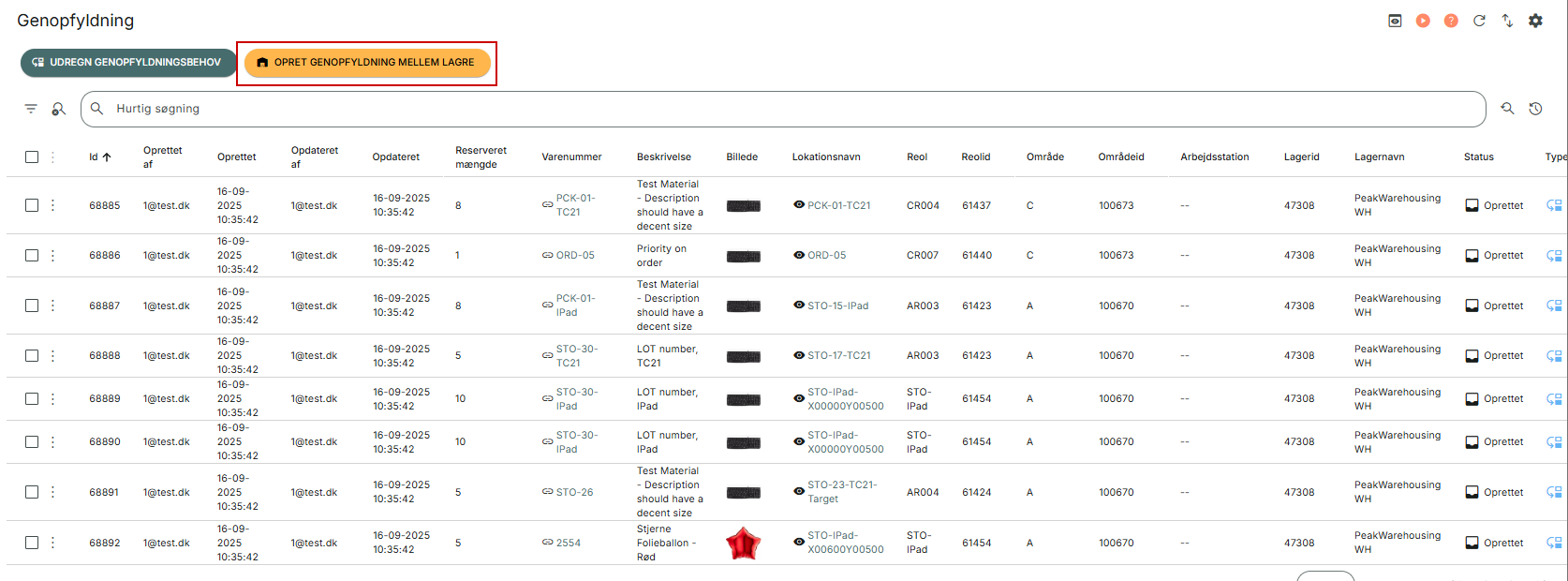Select checkbox for row 68892
1568x581 pixels.
[32, 543]
